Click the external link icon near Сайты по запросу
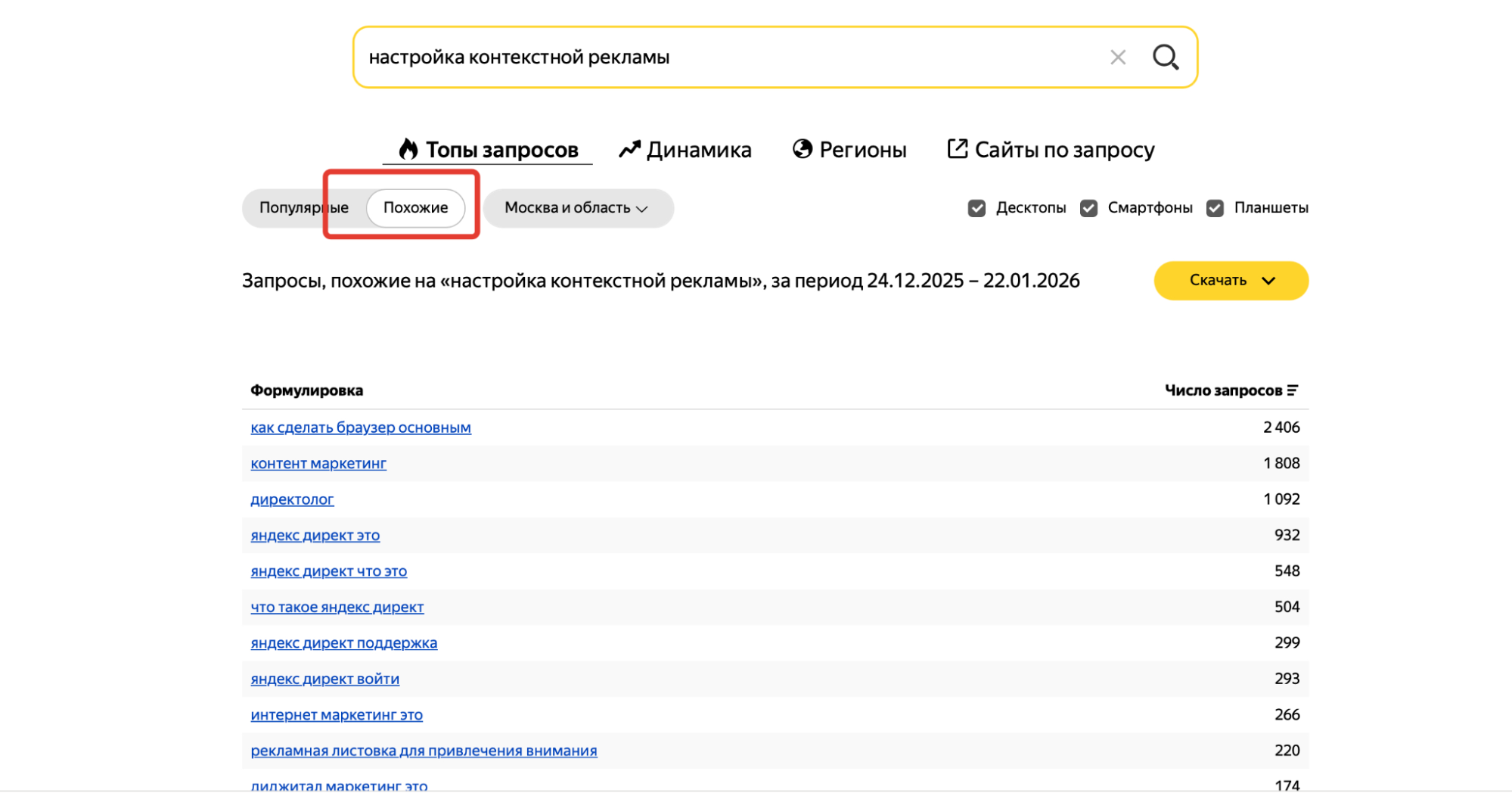The width and height of the screenshot is (1512, 793). tap(958, 148)
